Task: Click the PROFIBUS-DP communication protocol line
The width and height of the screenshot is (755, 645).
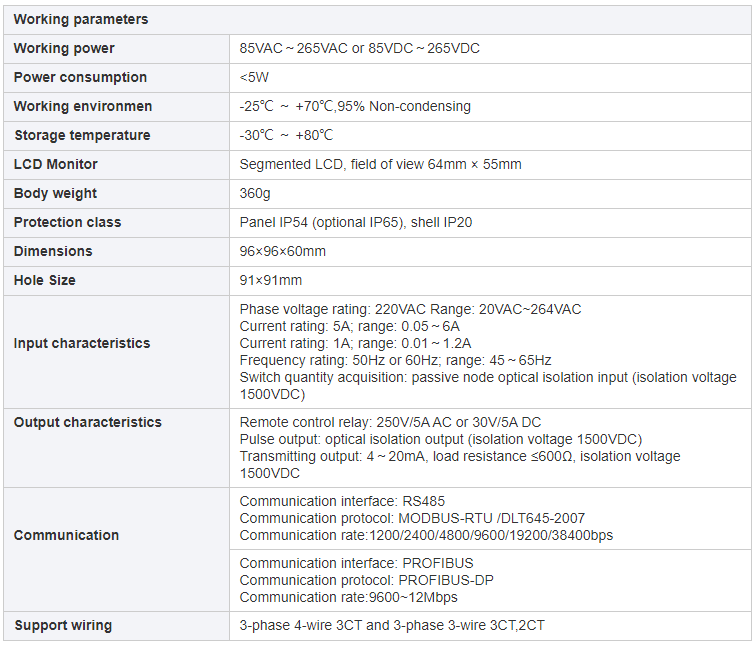Action: (x=366, y=580)
